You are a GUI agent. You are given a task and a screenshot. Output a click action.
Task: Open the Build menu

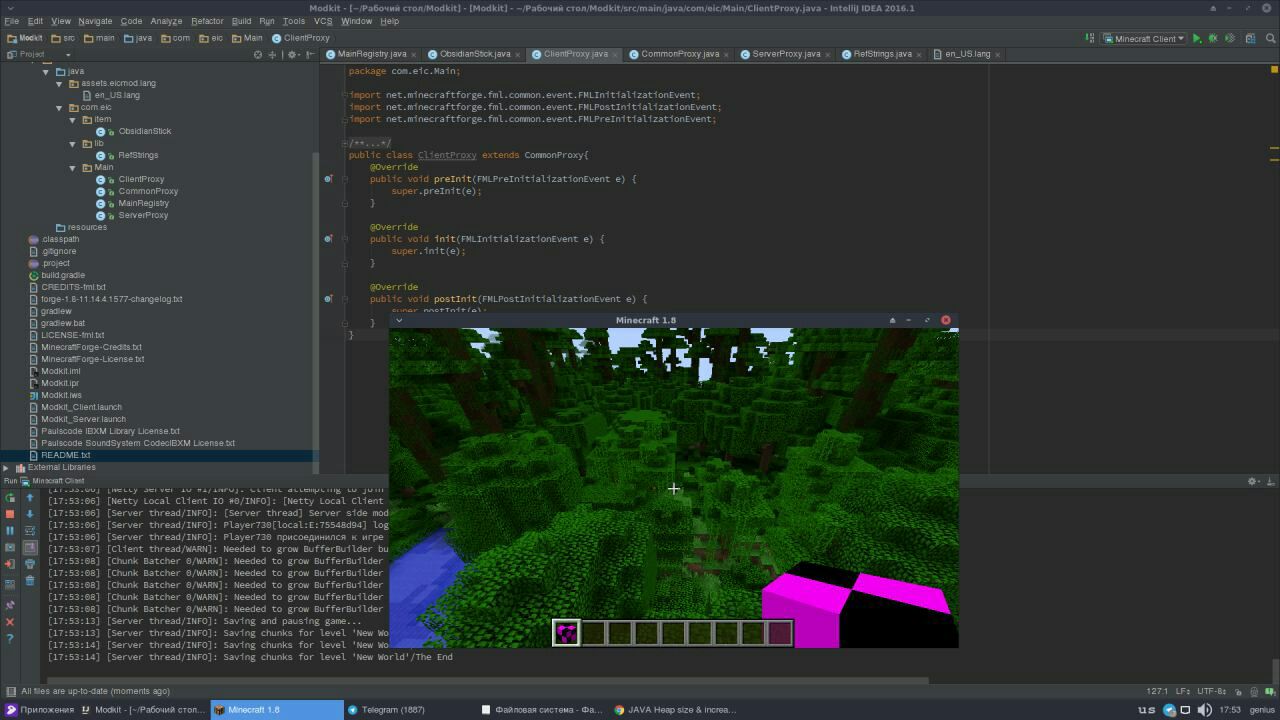click(x=241, y=21)
